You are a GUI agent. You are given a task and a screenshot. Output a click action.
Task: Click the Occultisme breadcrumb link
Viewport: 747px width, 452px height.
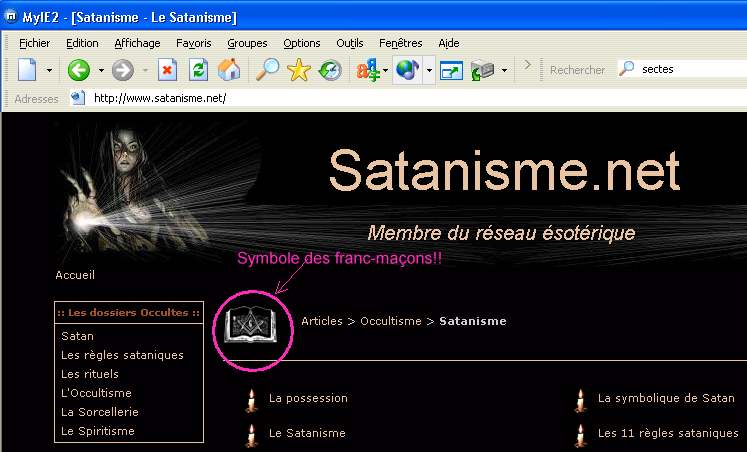coord(391,321)
